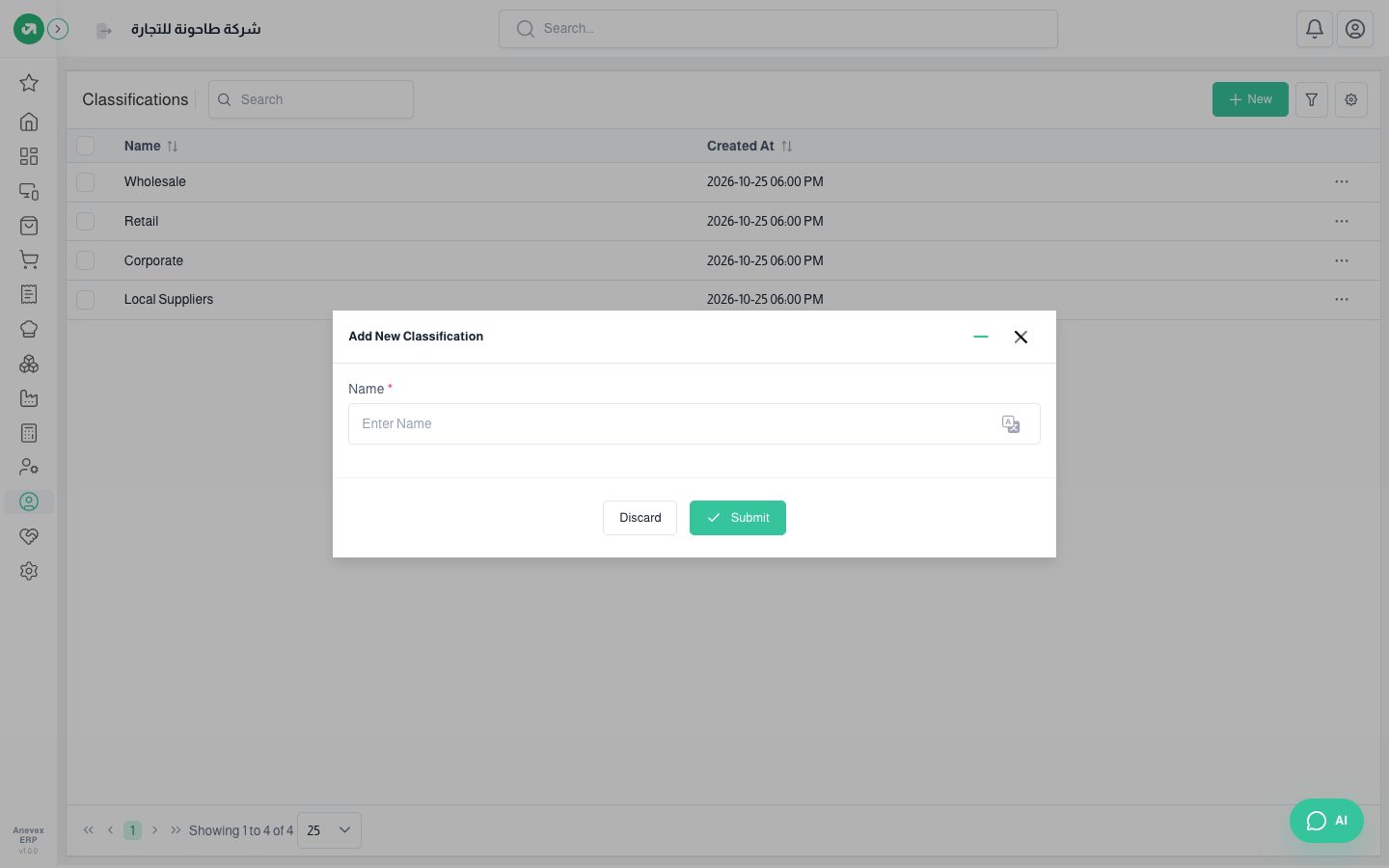Check the Wholesale row checkbox
This screenshot has width=1389, height=868.
pyautogui.click(x=86, y=181)
